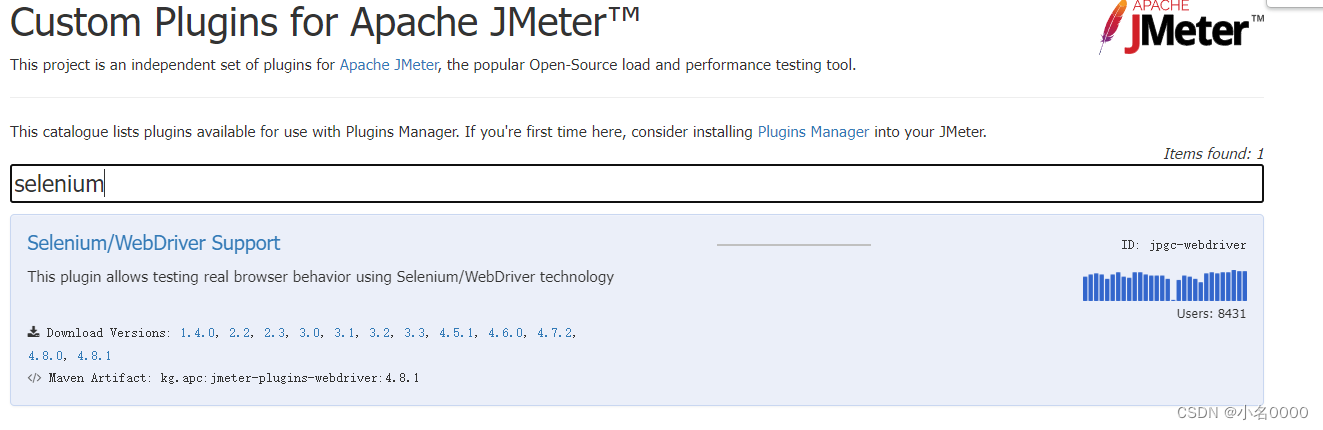Download plugin version 4.8.0
The height and width of the screenshot is (430, 1323).
coord(46,356)
